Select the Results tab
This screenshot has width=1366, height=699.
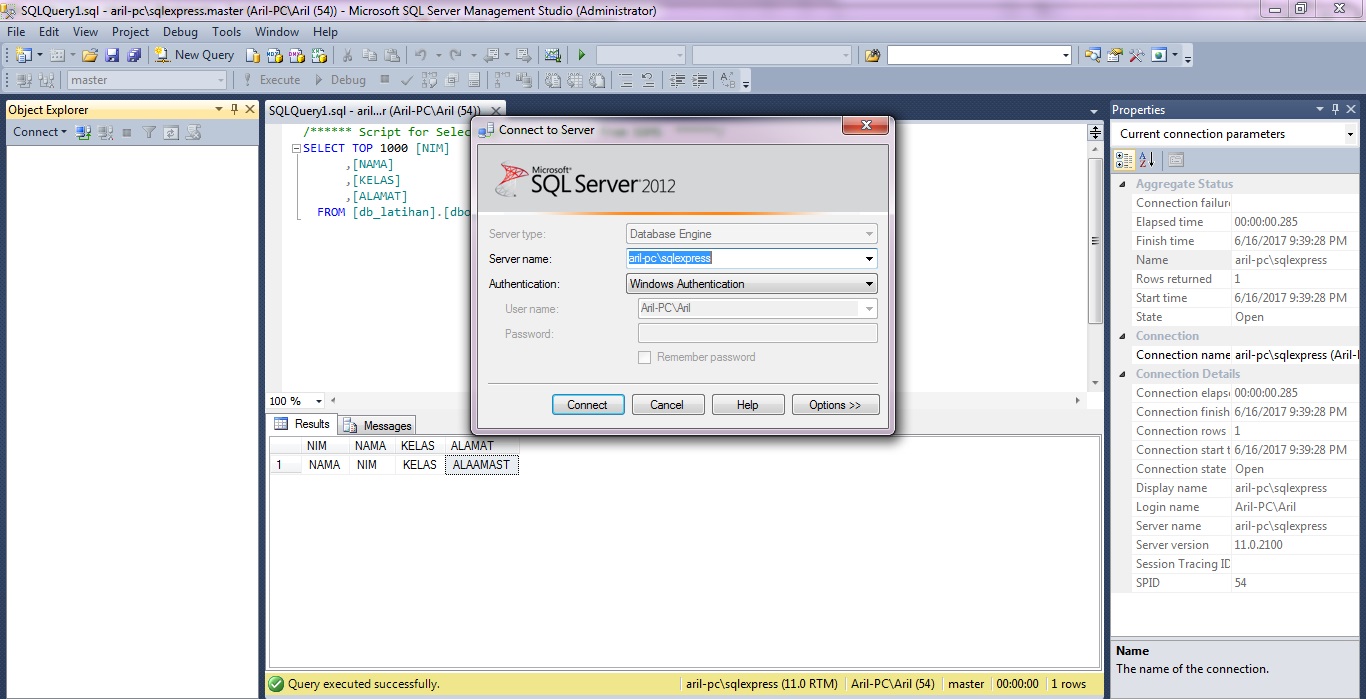(302, 424)
